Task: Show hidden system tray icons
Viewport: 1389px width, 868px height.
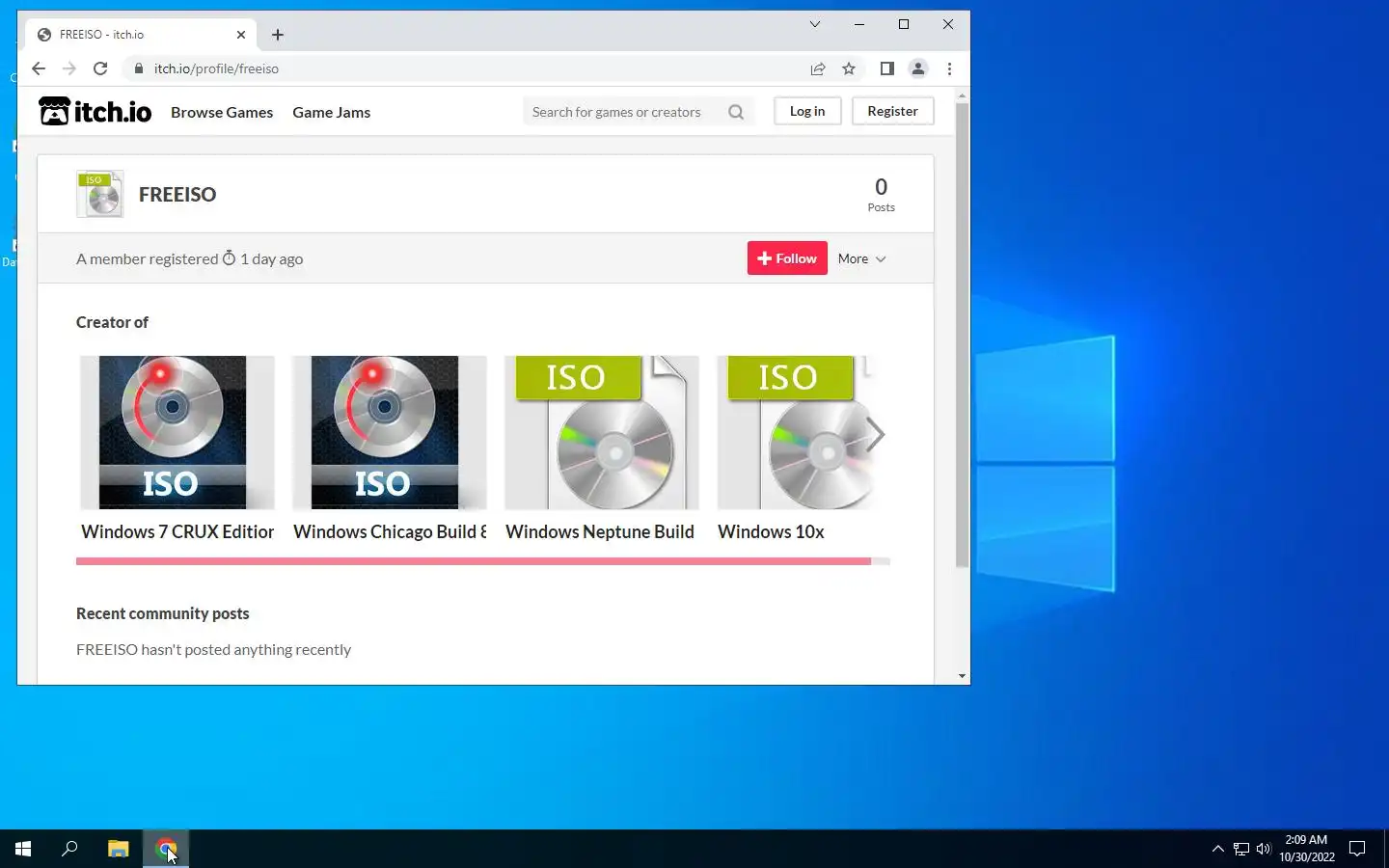Action: pos(1217,849)
